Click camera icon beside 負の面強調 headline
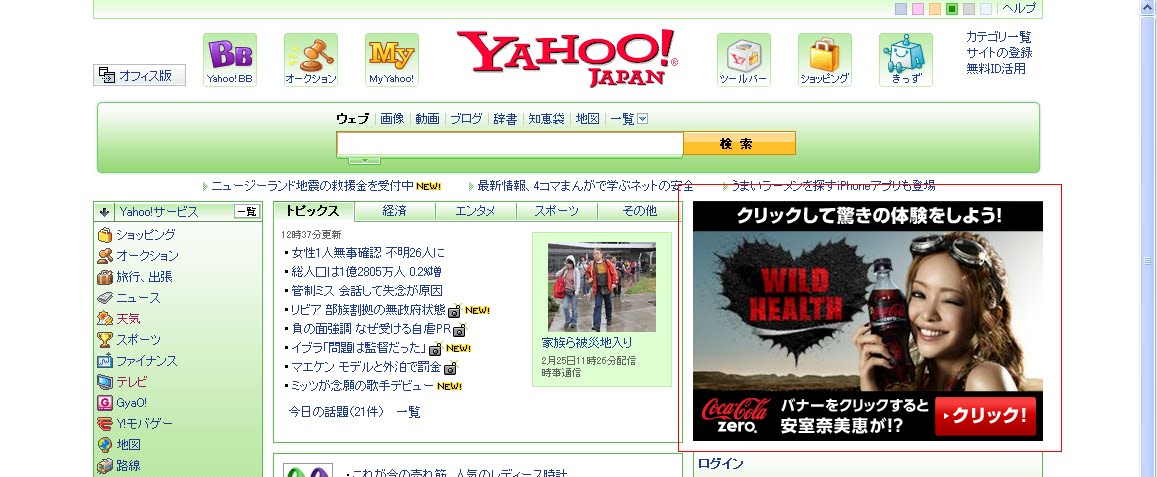 (460, 330)
